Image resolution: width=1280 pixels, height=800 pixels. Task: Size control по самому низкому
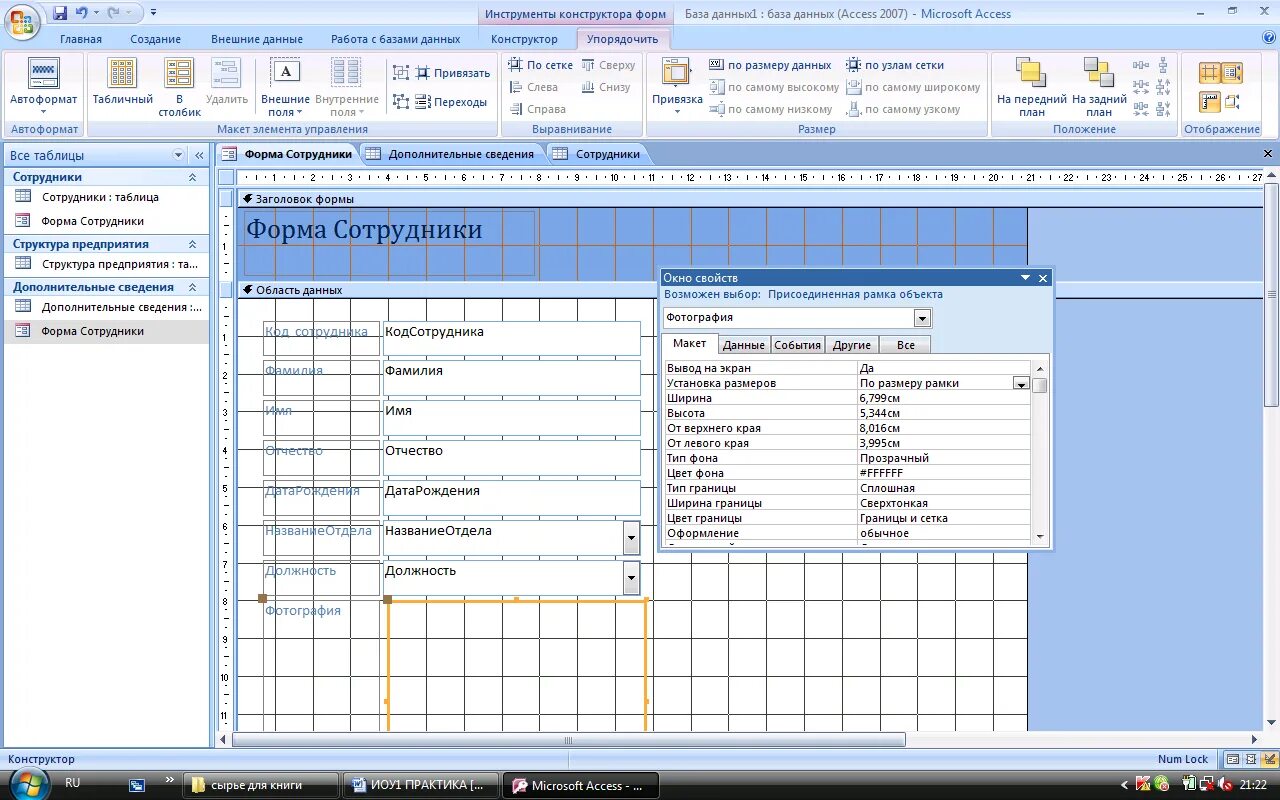coord(770,109)
